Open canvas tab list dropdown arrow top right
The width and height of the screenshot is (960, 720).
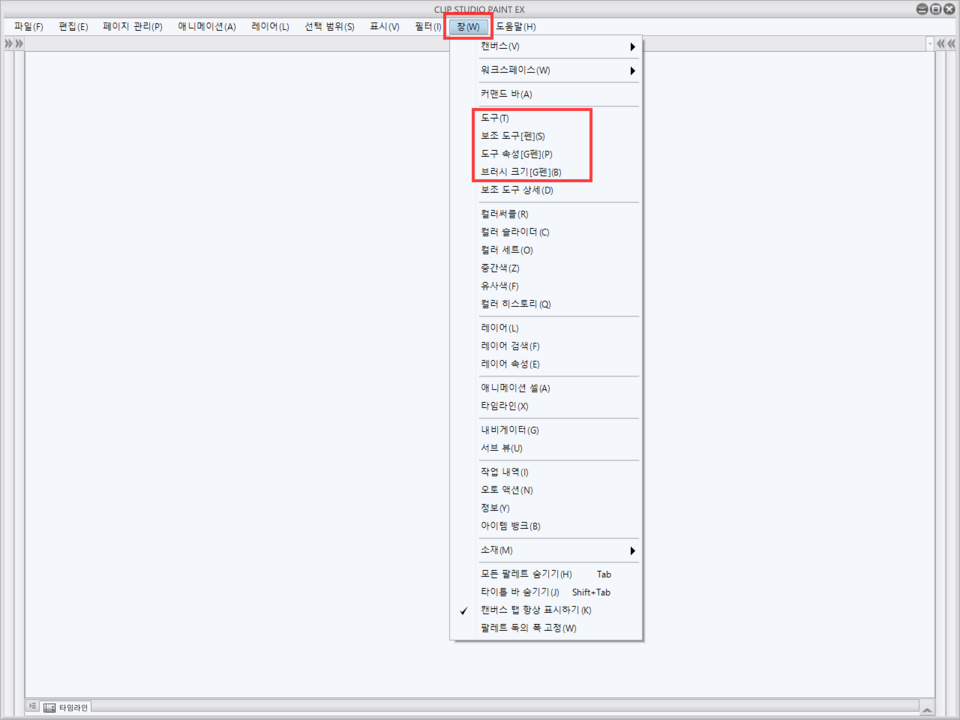tap(930, 43)
